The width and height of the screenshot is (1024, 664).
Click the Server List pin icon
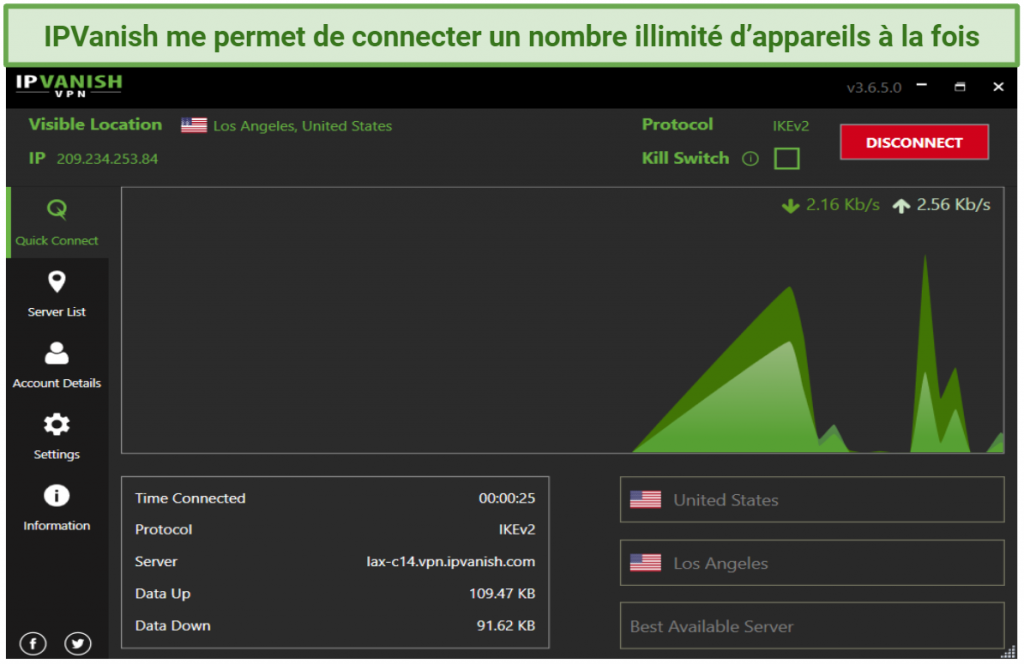57,282
